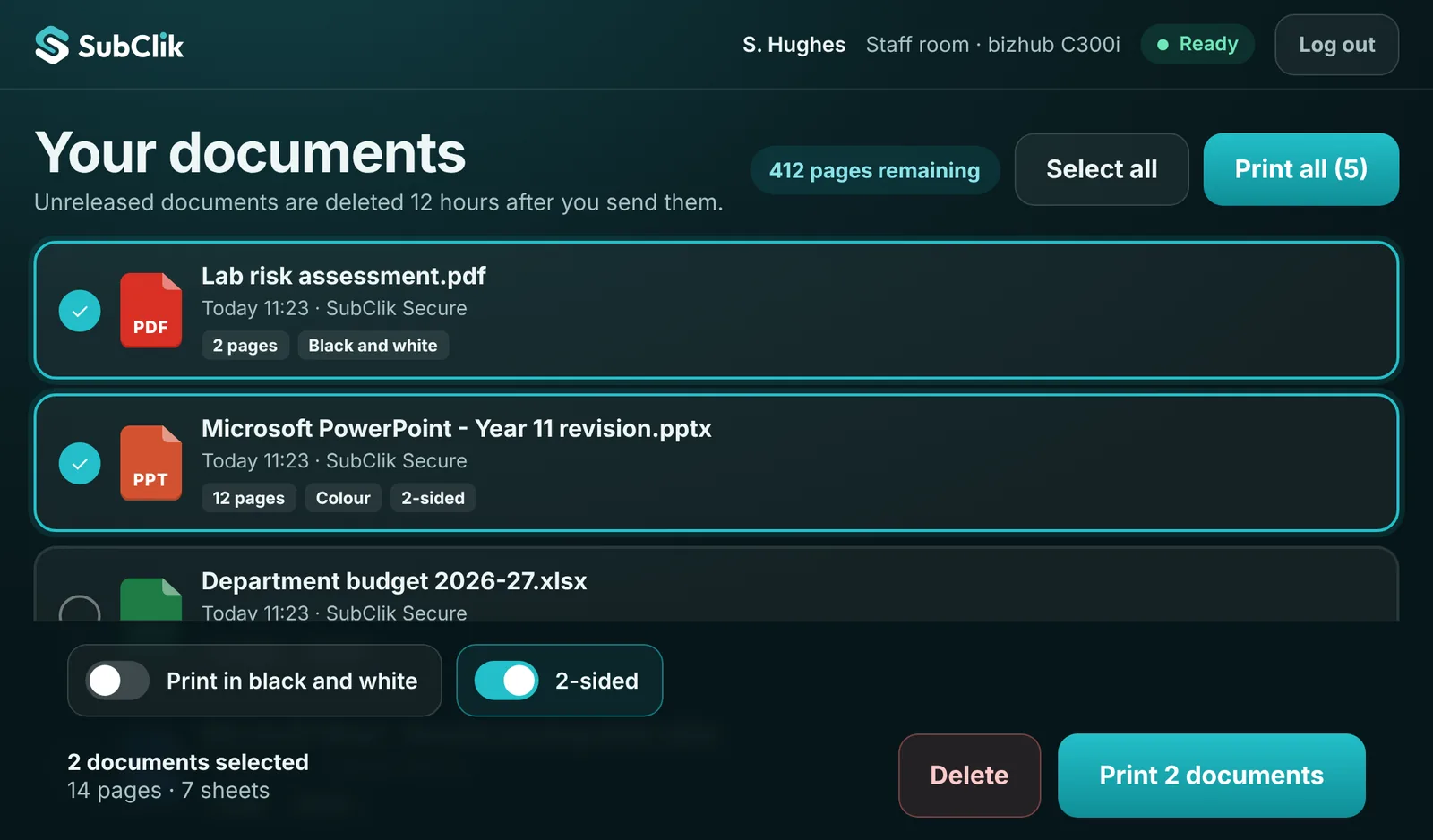Click the Your documents heading
Image resolution: width=1433 pixels, height=840 pixels.
pyautogui.click(x=250, y=152)
